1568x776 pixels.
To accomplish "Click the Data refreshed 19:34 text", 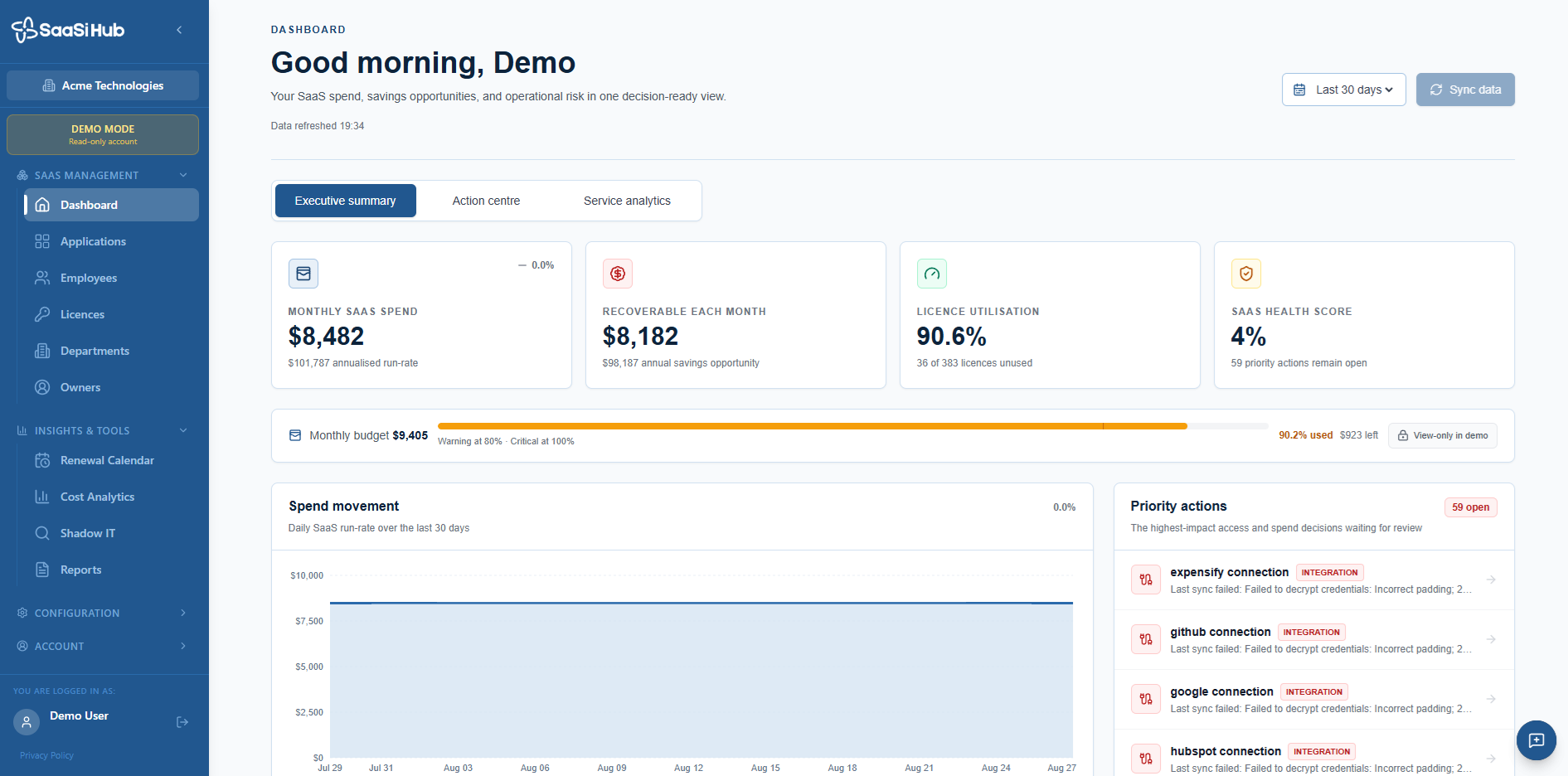I will pos(318,126).
